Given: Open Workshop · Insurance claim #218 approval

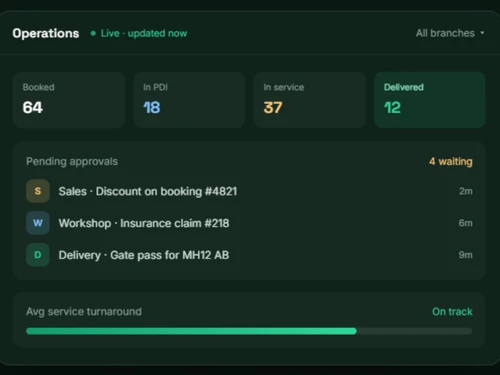Looking at the screenshot, I should pyautogui.click(x=249, y=223).
